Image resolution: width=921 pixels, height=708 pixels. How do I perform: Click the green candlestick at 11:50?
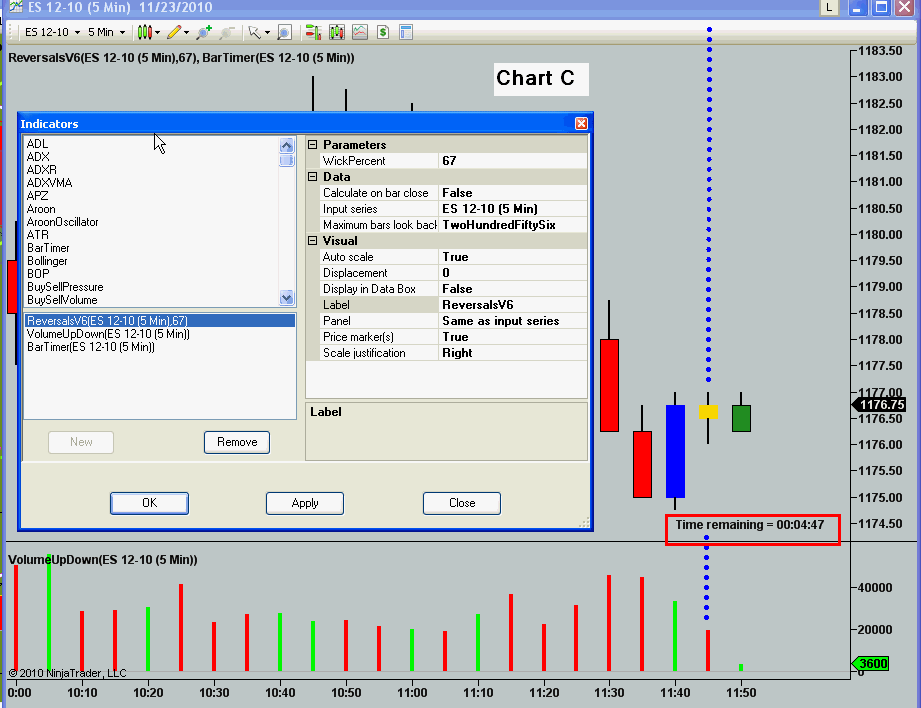pos(741,418)
